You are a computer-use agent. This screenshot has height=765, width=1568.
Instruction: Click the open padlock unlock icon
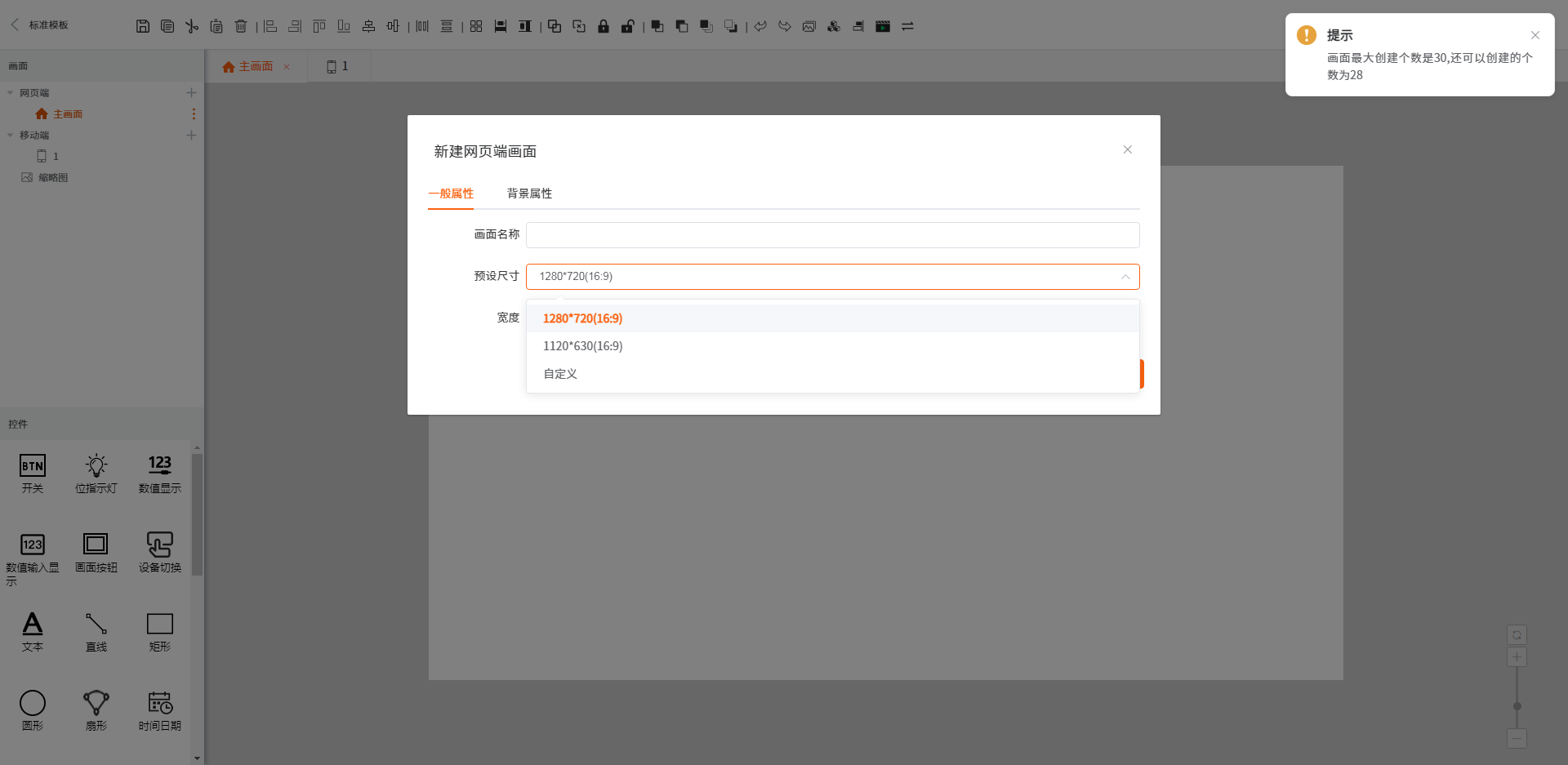[x=628, y=26]
